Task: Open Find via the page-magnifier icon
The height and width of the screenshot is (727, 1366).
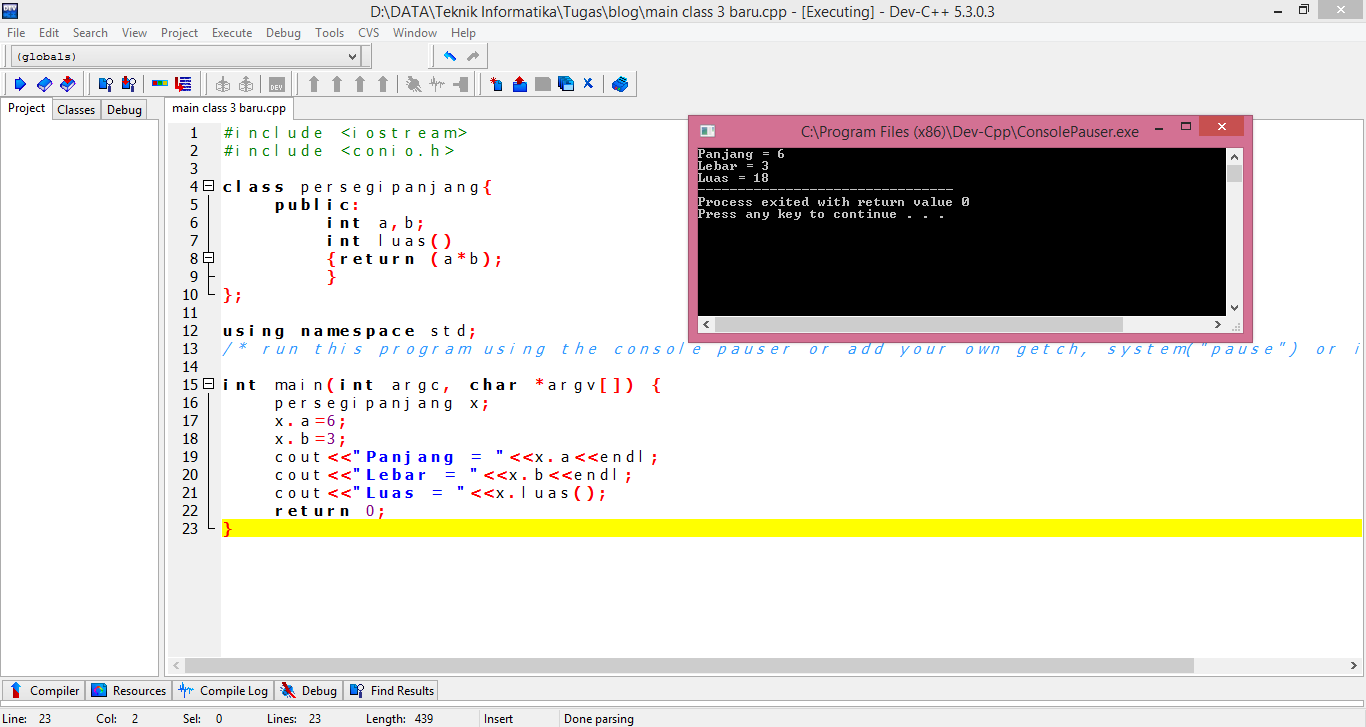Action: click(104, 84)
